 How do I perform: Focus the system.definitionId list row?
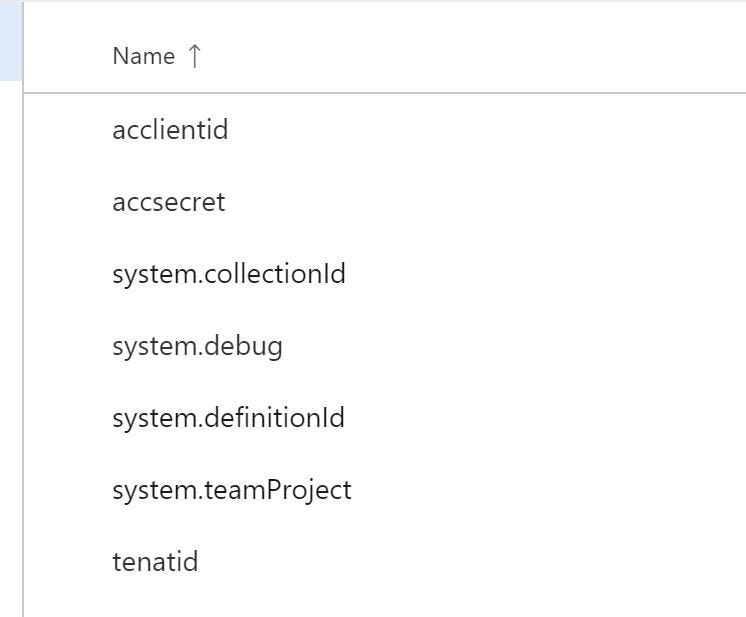pyautogui.click(x=400, y=418)
